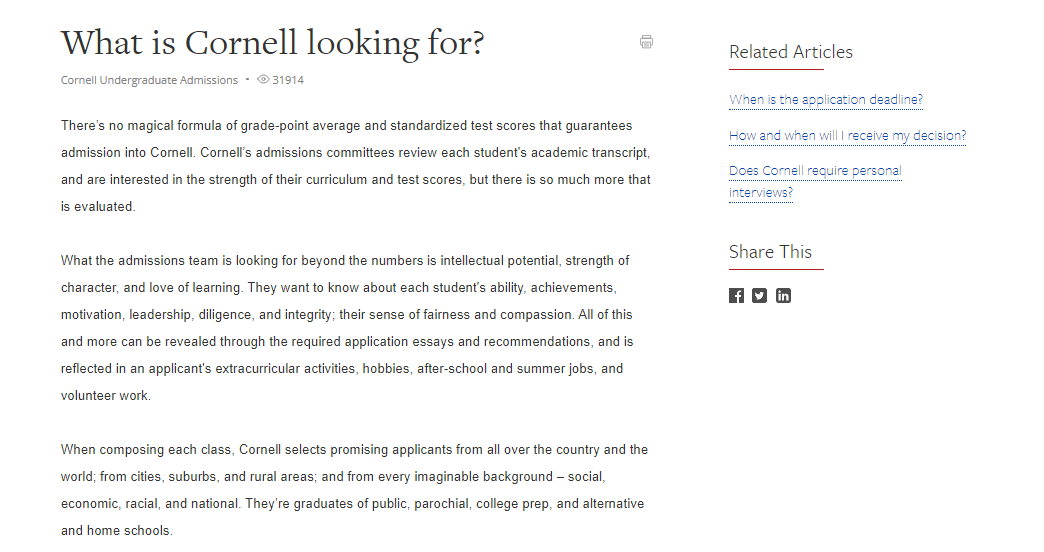1044x552 pixels.
Task: Click the text line 'is evaluated.'
Action: (98, 206)
